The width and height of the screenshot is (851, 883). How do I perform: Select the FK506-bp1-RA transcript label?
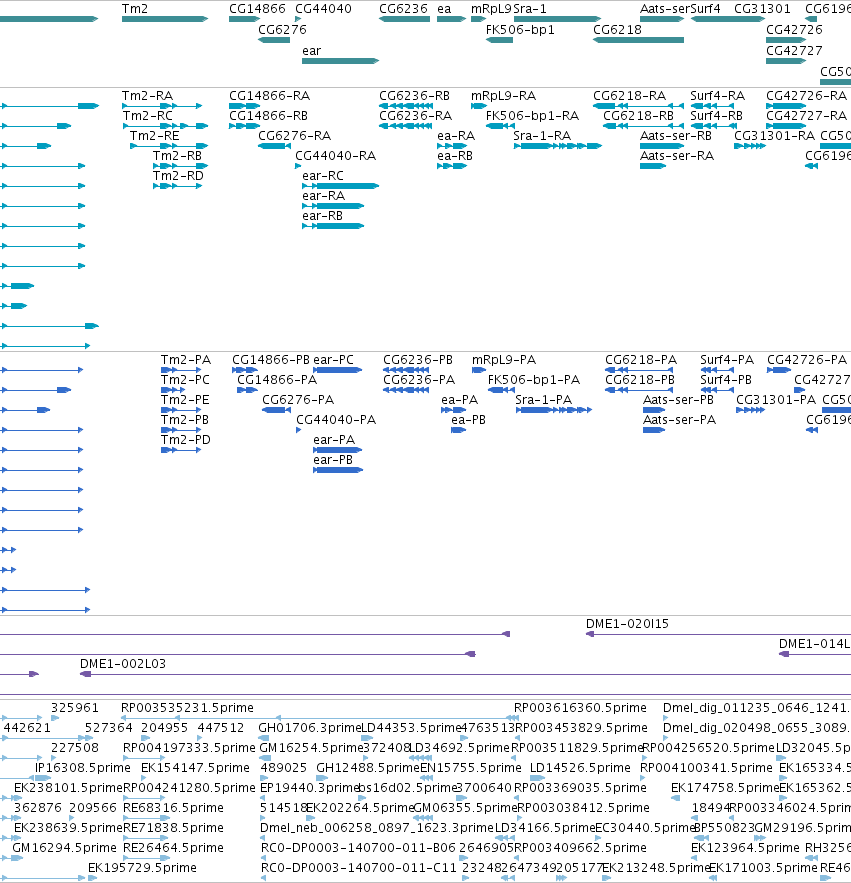pyautogui.click(x=532, y=116)
